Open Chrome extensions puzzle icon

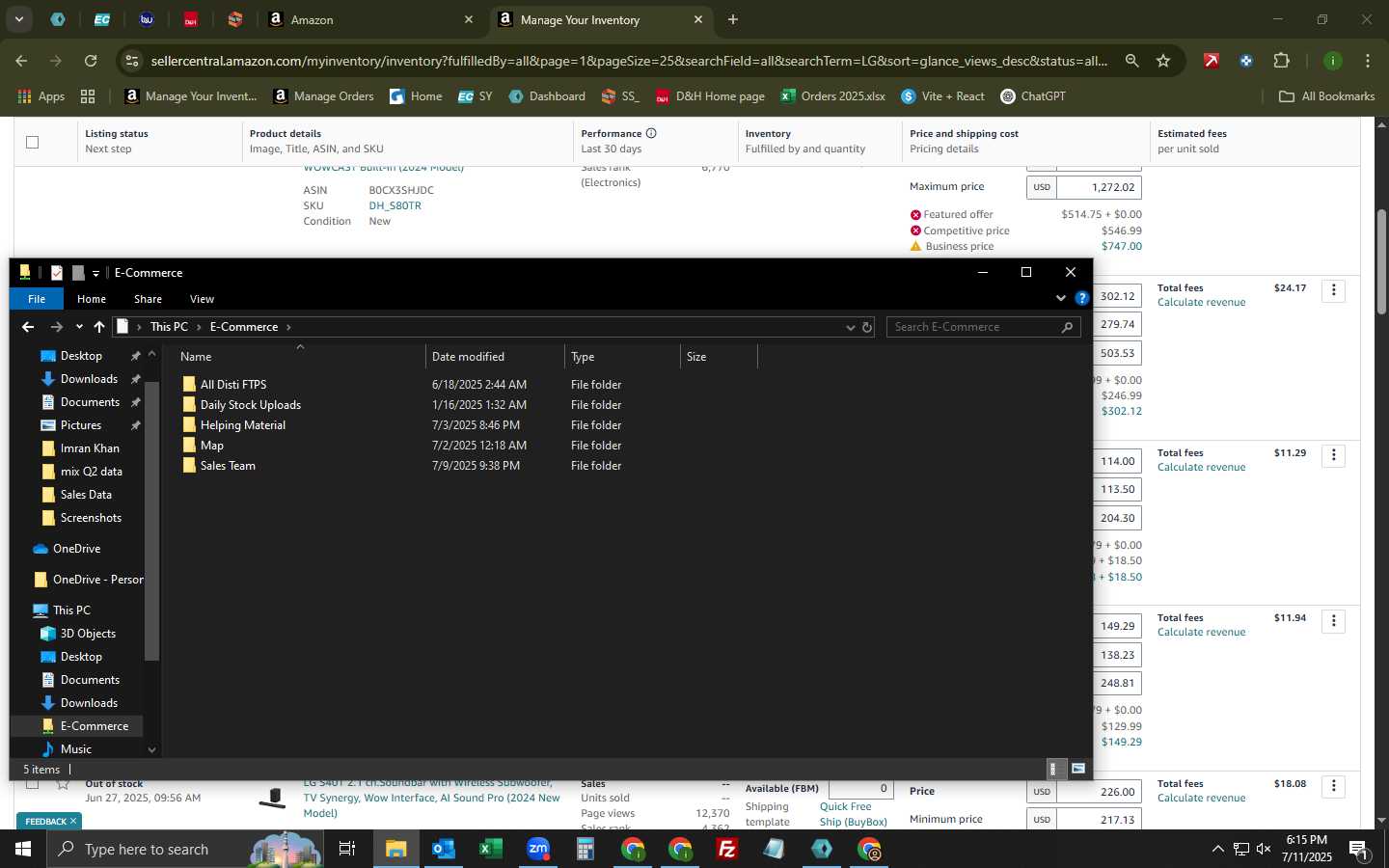[1281, 61]
